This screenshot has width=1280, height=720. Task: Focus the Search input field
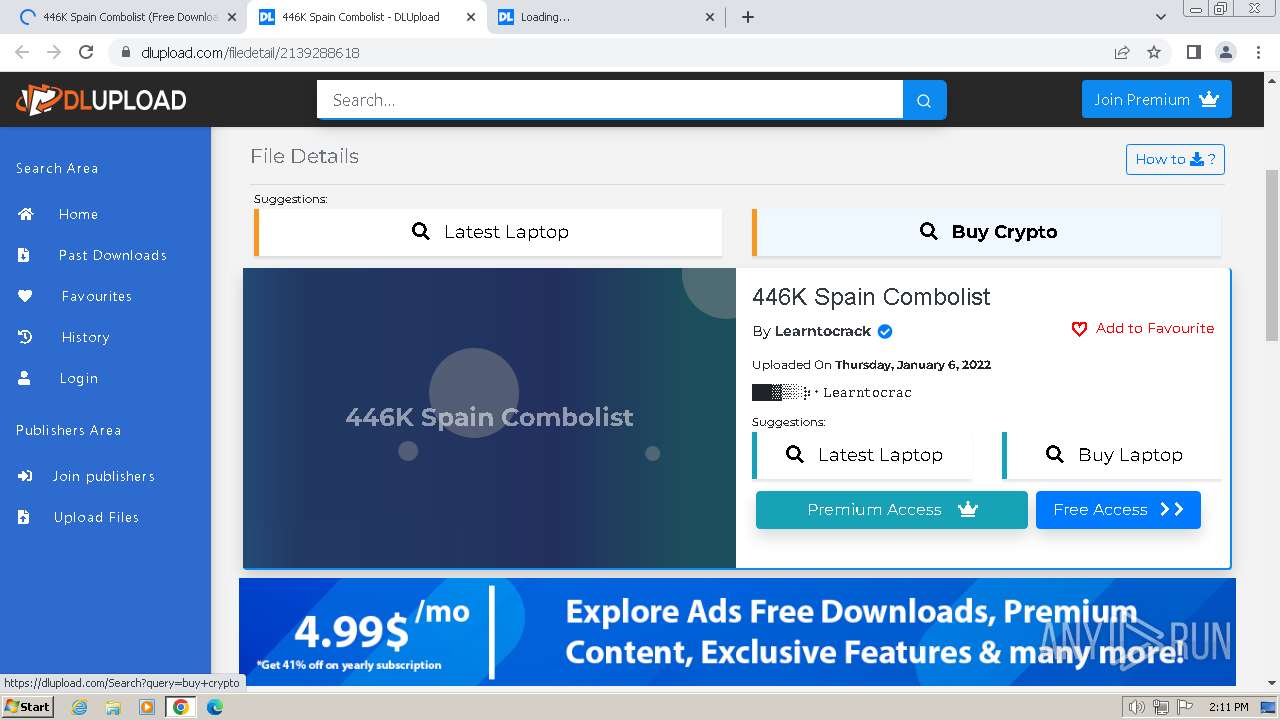[610, 100]
